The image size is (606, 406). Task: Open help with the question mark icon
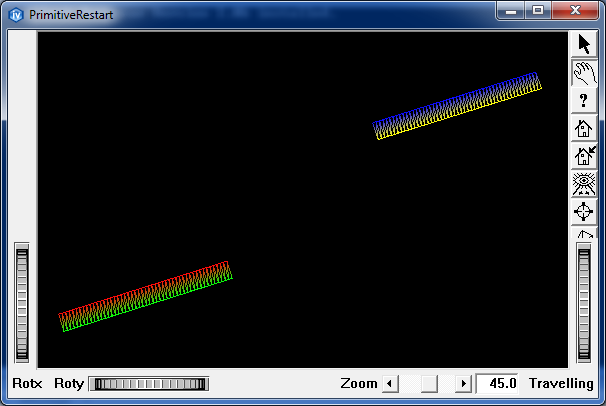click(x=584, y=100)
